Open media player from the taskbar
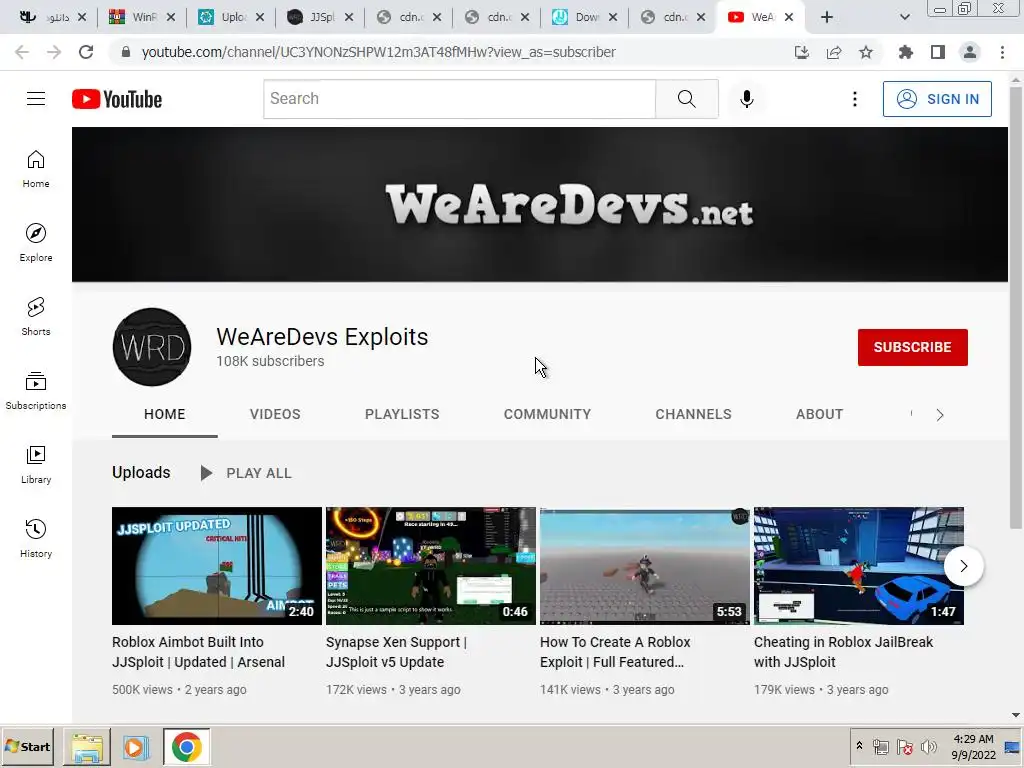The height and width of the screenshot is (768, 1024). (x=136, y=747)
